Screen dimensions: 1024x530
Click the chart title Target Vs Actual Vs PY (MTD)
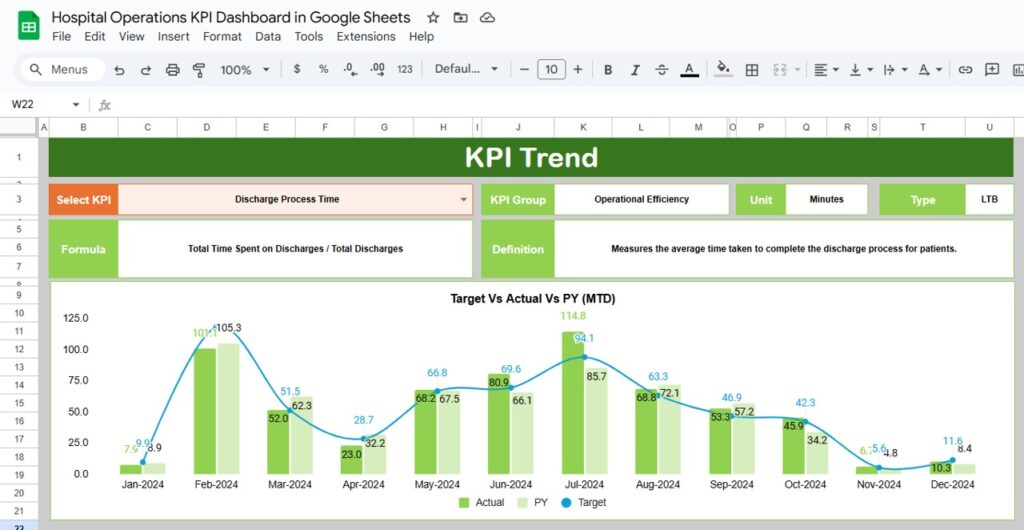[x=533, y=299]
